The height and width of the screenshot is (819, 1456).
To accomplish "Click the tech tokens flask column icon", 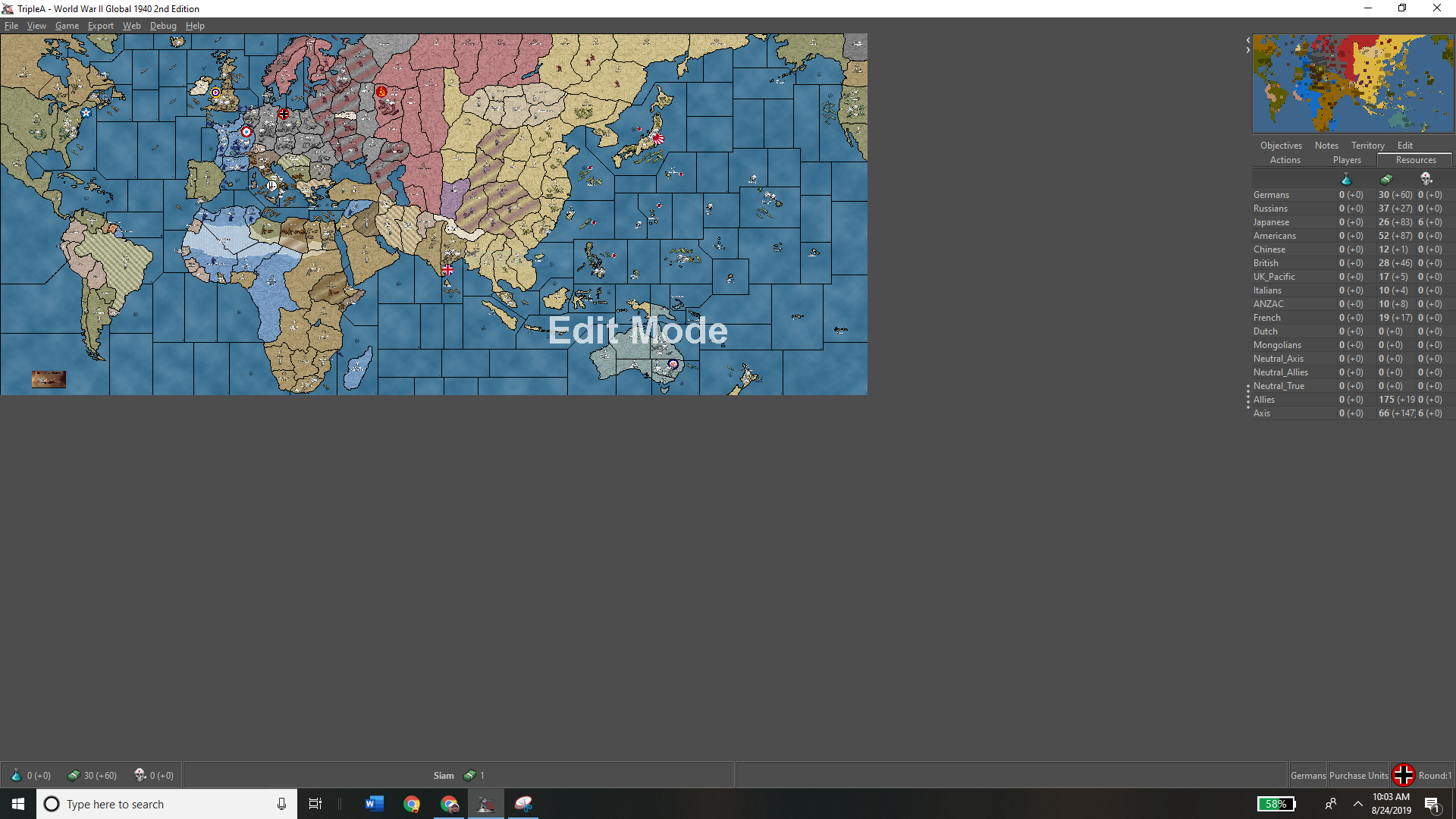I will 1346,179.
